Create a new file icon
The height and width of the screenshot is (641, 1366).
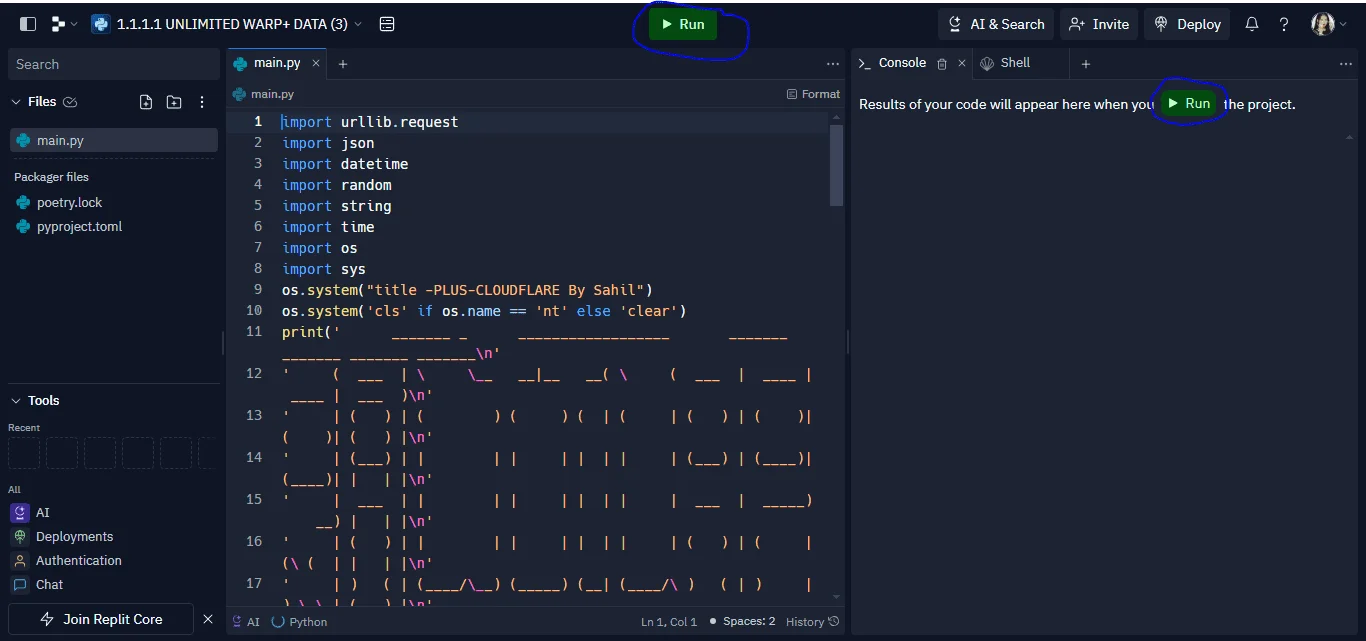(146, 102)
